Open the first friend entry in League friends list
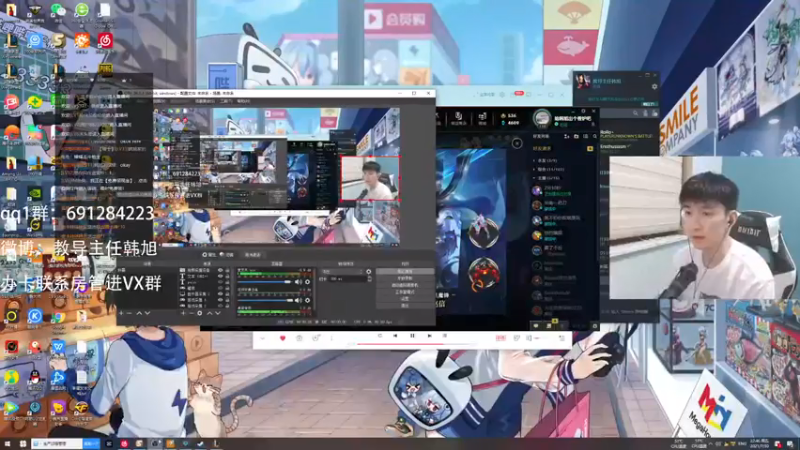The image size is (800, 450). point(561,190)
